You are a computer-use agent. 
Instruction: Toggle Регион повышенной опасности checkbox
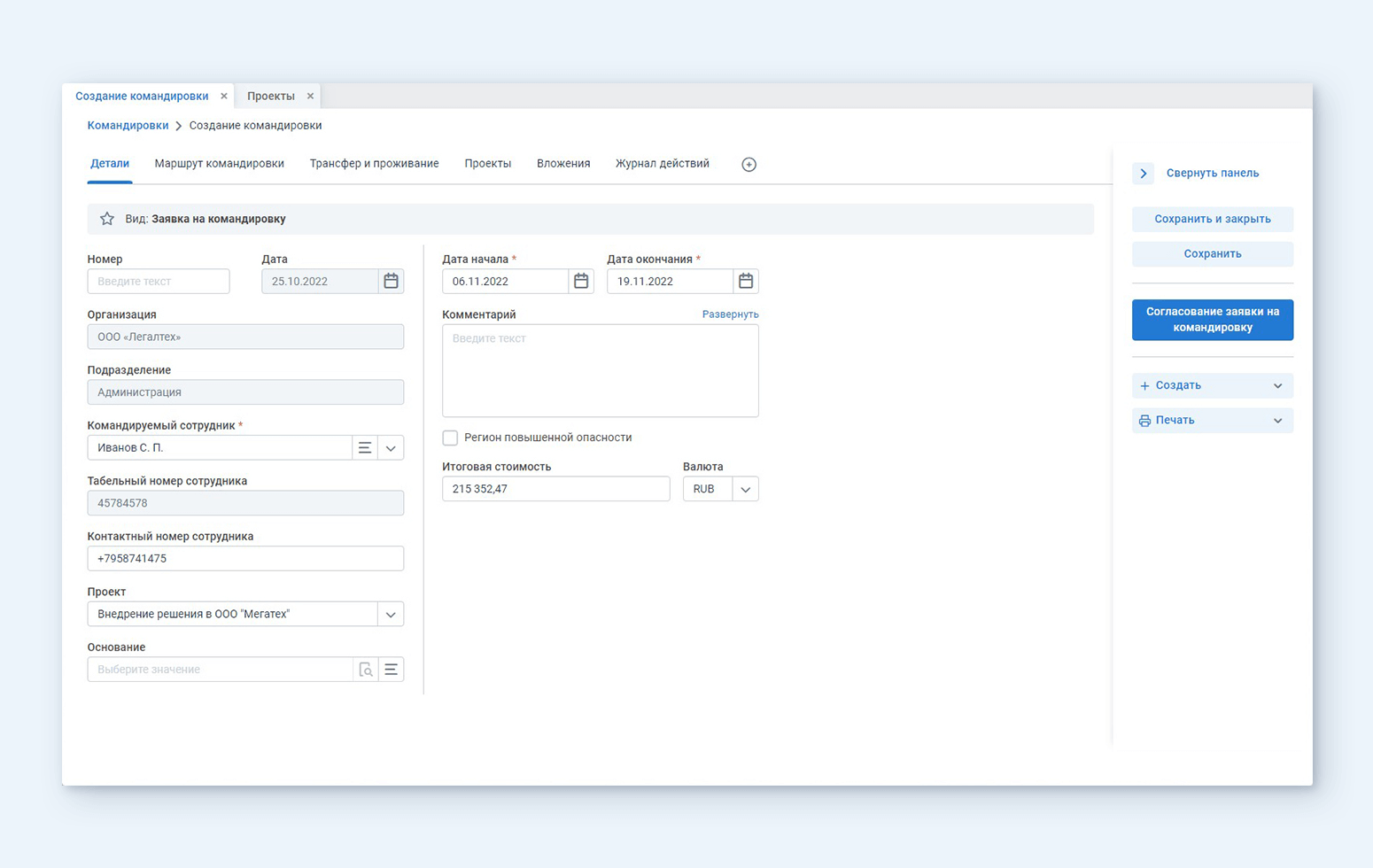[x=450, y=438]
